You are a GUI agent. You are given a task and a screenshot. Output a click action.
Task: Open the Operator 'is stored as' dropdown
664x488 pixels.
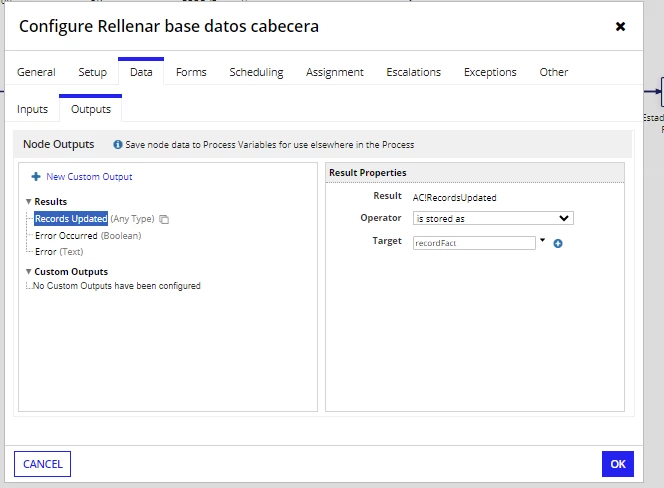click(x=493, y=218)
